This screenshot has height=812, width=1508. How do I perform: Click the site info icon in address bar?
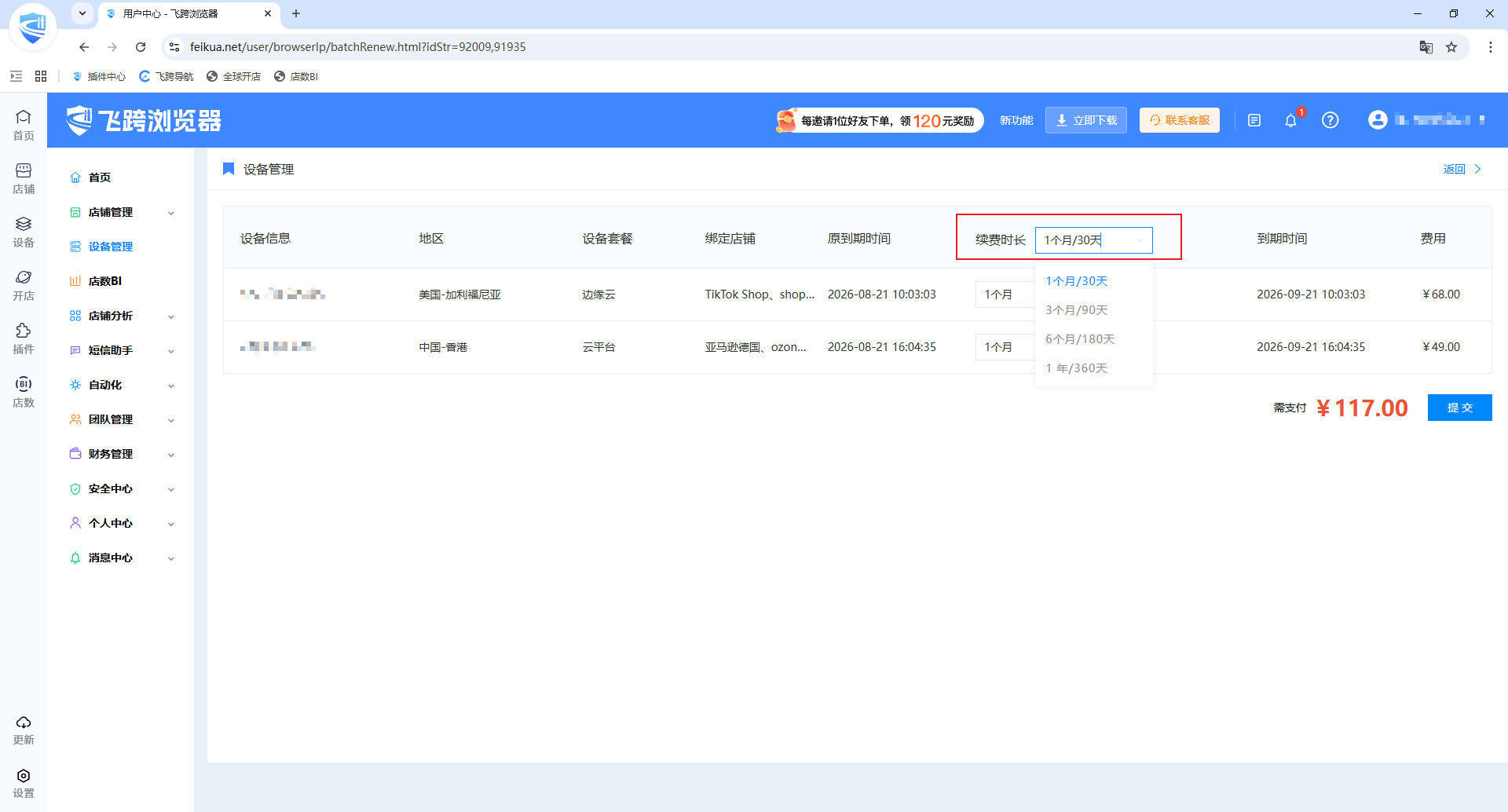(x=174, y=47)
